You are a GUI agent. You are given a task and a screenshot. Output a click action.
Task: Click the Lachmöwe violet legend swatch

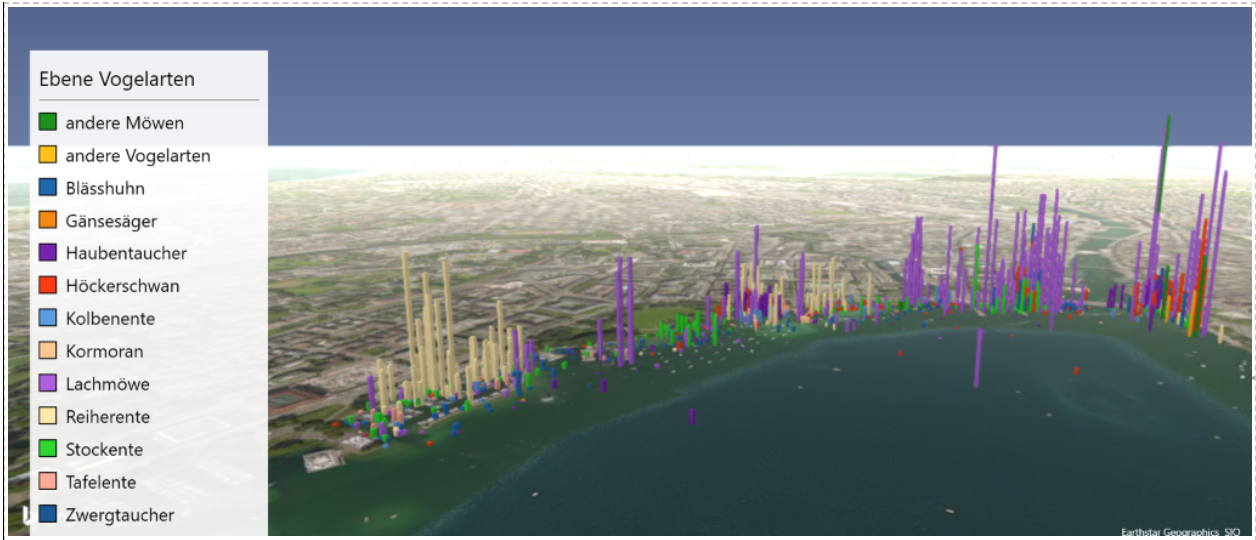coord(47,384)
